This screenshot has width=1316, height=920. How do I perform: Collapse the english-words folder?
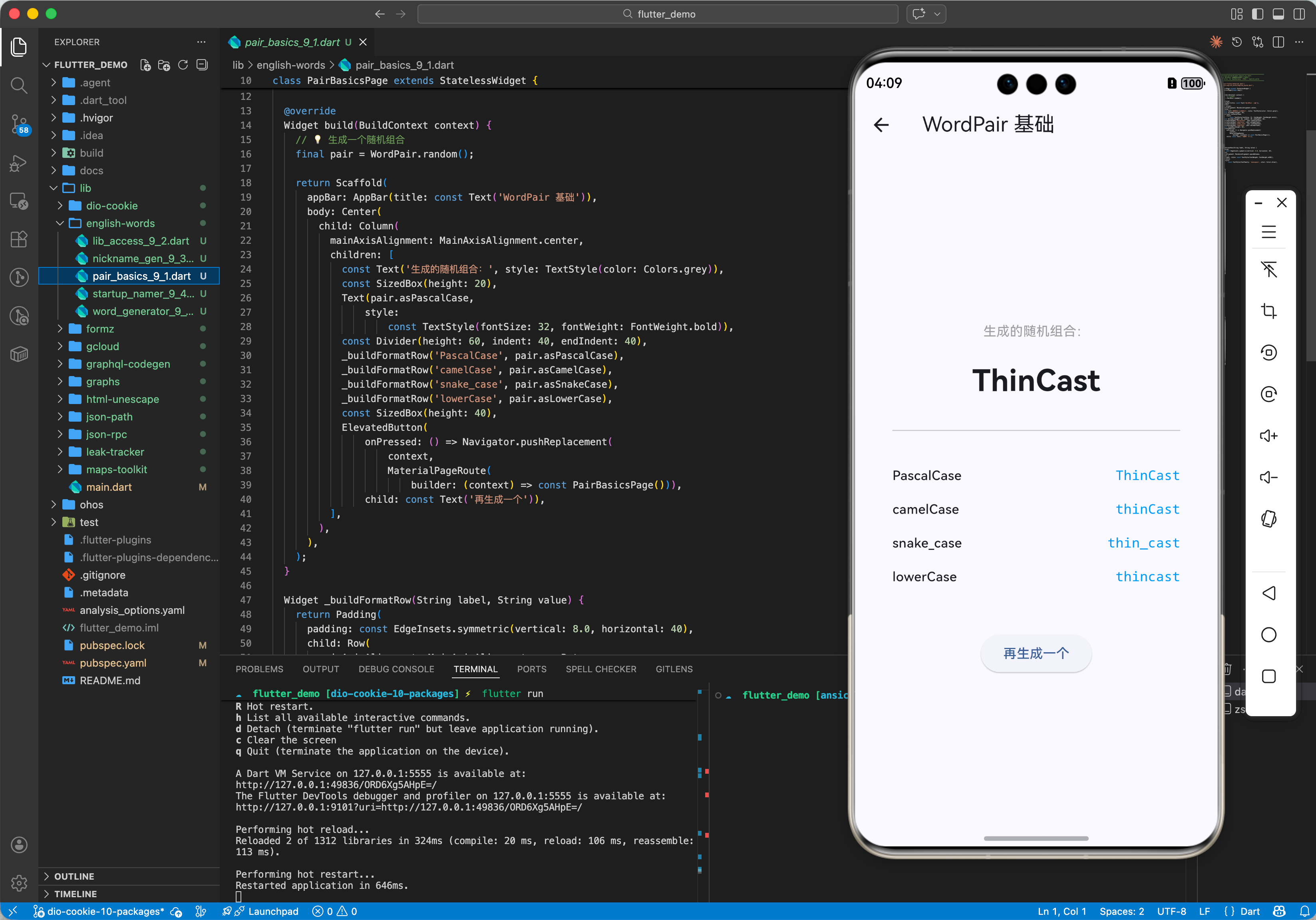click(60, 223)
